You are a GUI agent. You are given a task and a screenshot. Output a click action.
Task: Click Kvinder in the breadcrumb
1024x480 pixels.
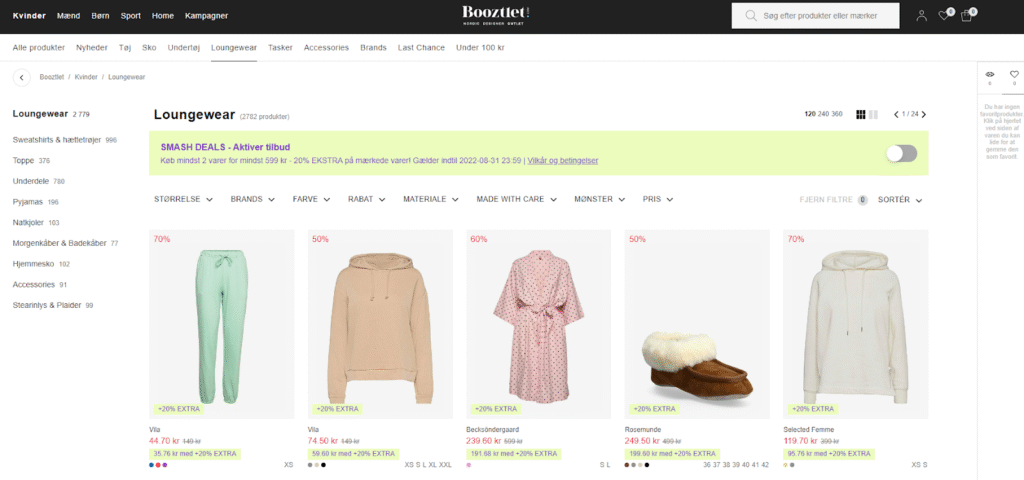(x=86, y=77)
